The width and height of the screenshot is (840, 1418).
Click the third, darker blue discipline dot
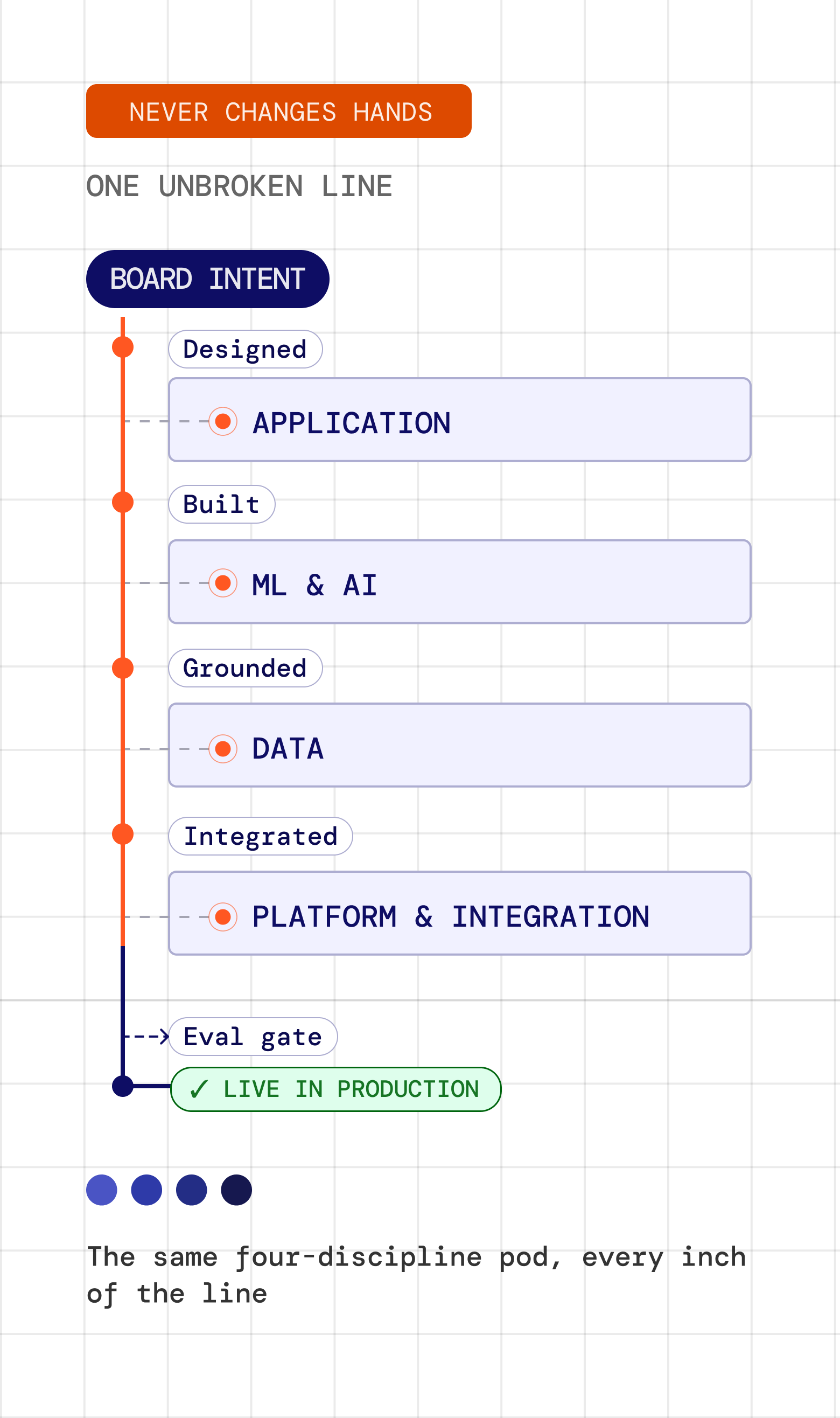(x=191, y=1190)
